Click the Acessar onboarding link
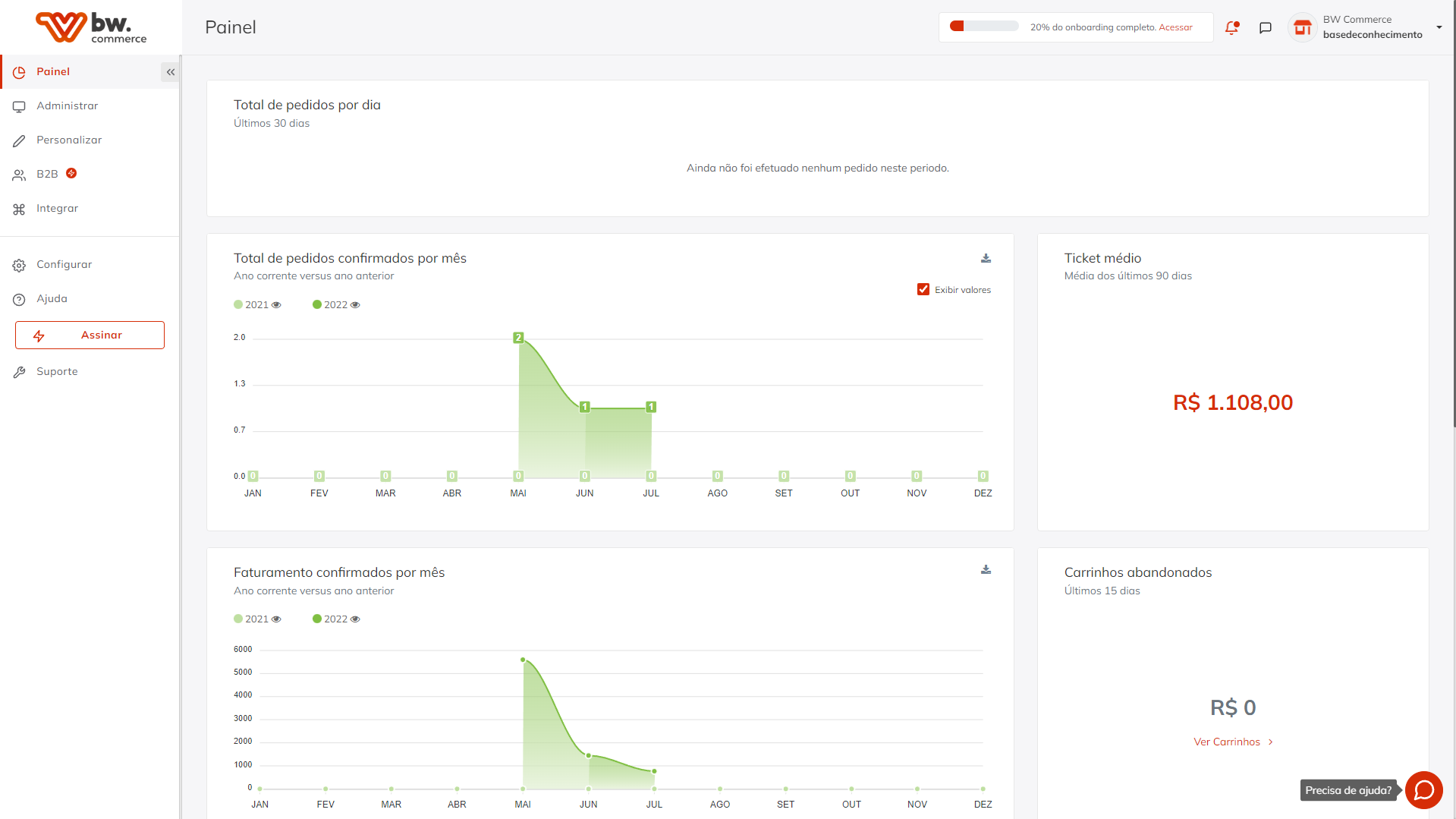Screen dimensions: 1456x819 coord(1175,27)
